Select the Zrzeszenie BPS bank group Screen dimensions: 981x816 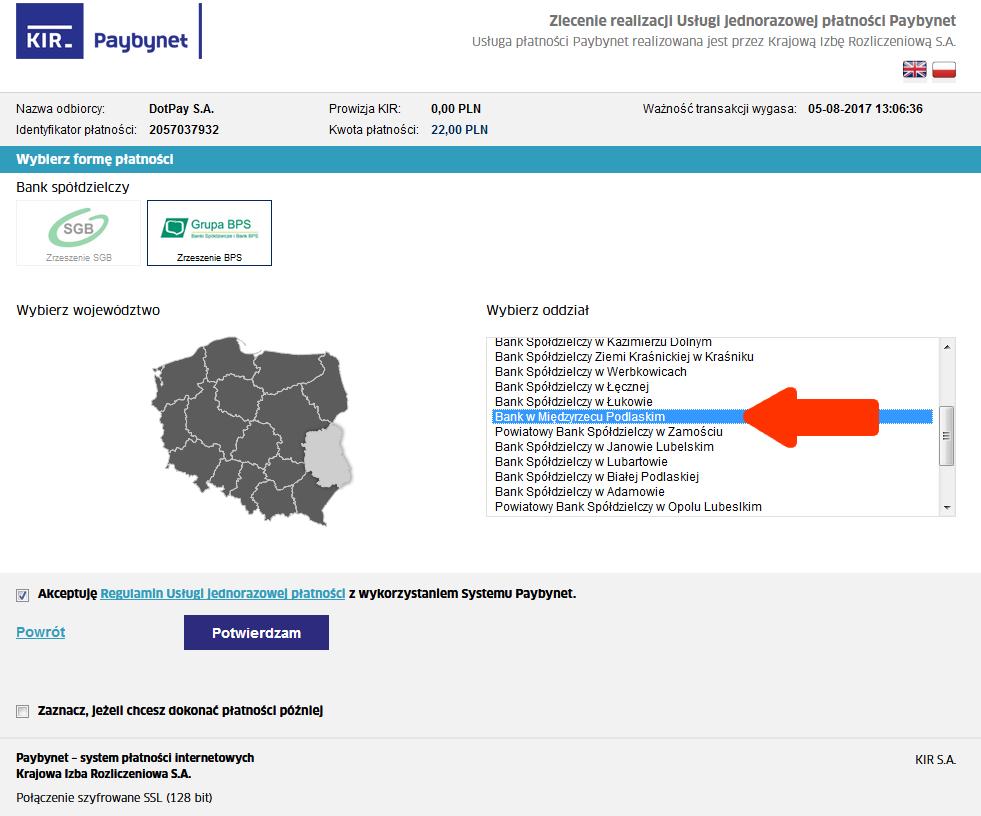click(x=210, y=233)
